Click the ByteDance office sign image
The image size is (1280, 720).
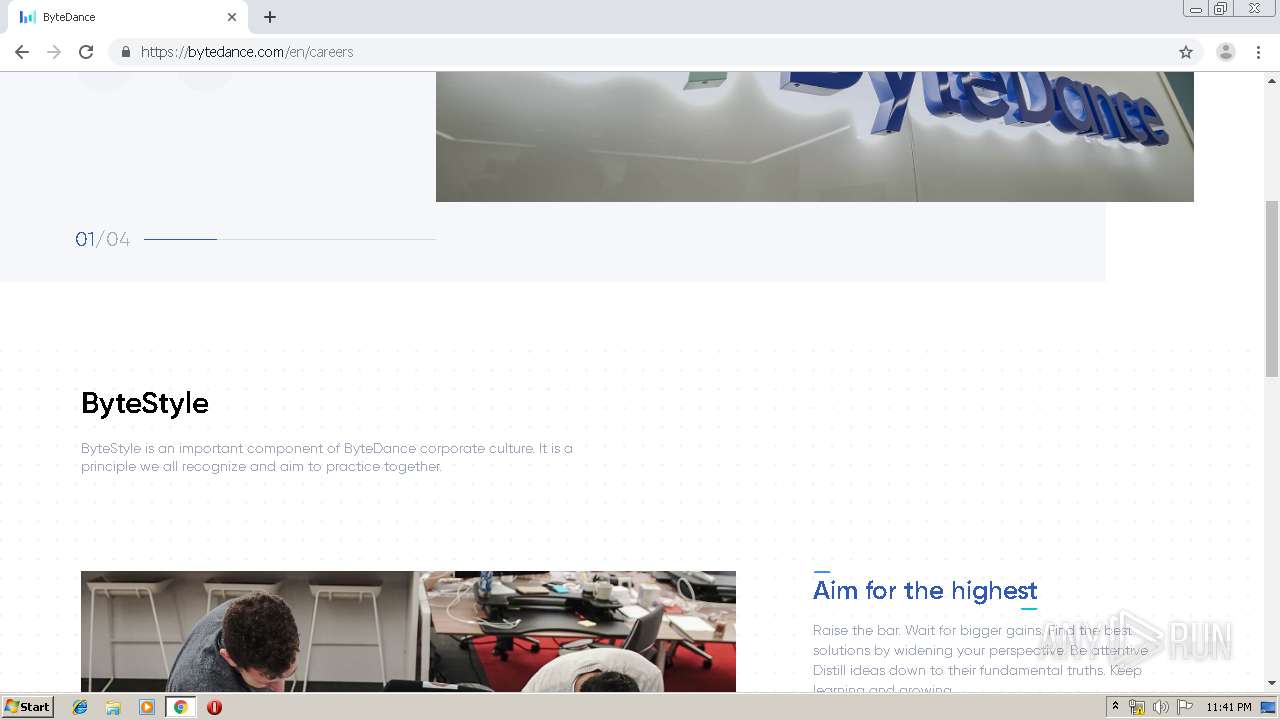coord(815,136)
